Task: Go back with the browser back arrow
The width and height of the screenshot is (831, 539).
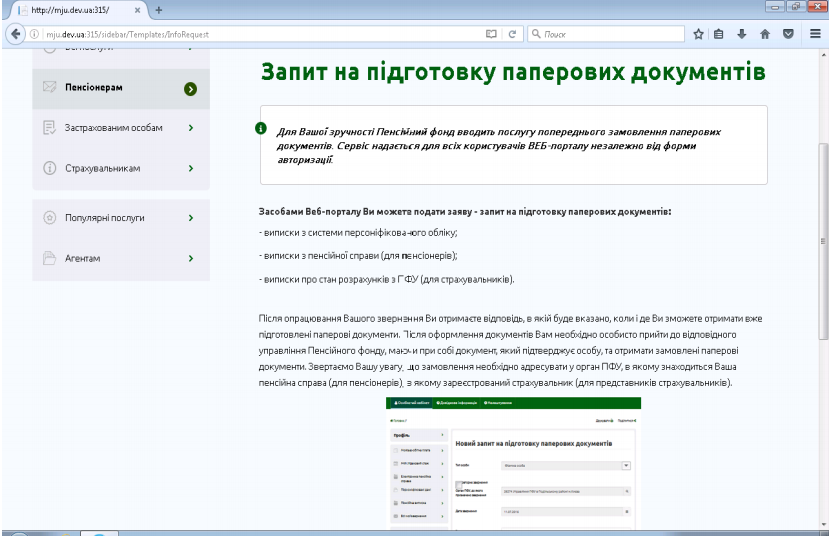Action: coord(15,34)
